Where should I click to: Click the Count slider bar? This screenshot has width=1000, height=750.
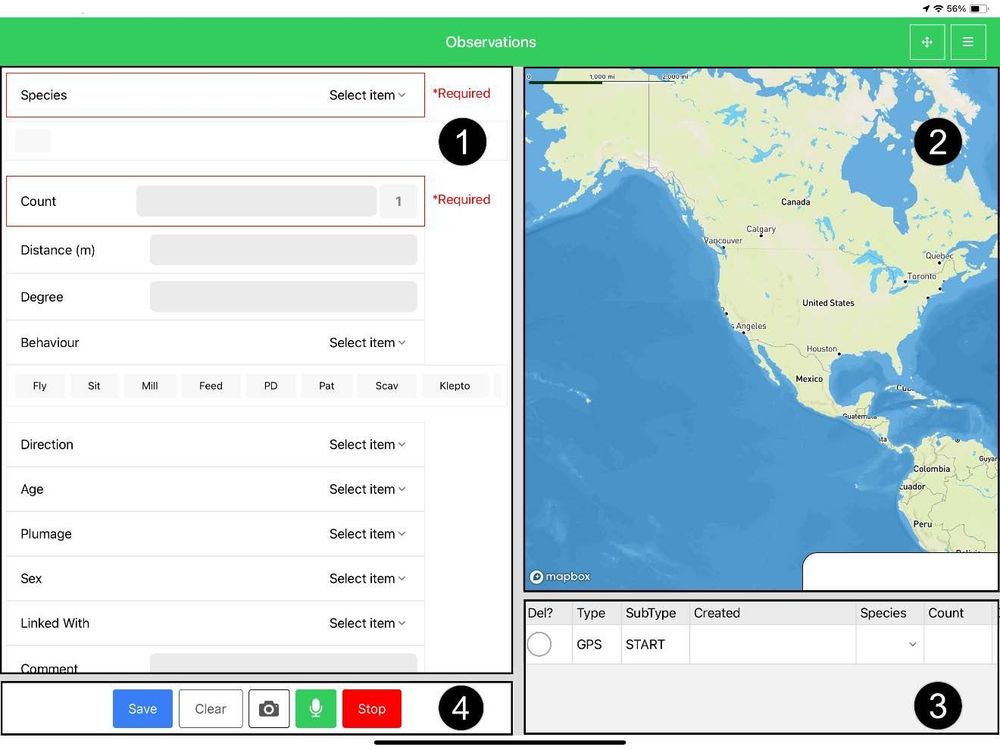256,201
